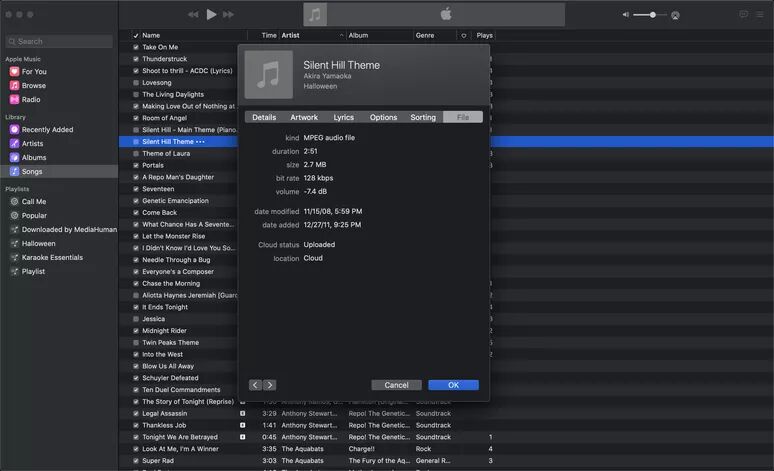Switch to the Artwork tab
This screenshot has width=774, height=471.
(304, 118)
